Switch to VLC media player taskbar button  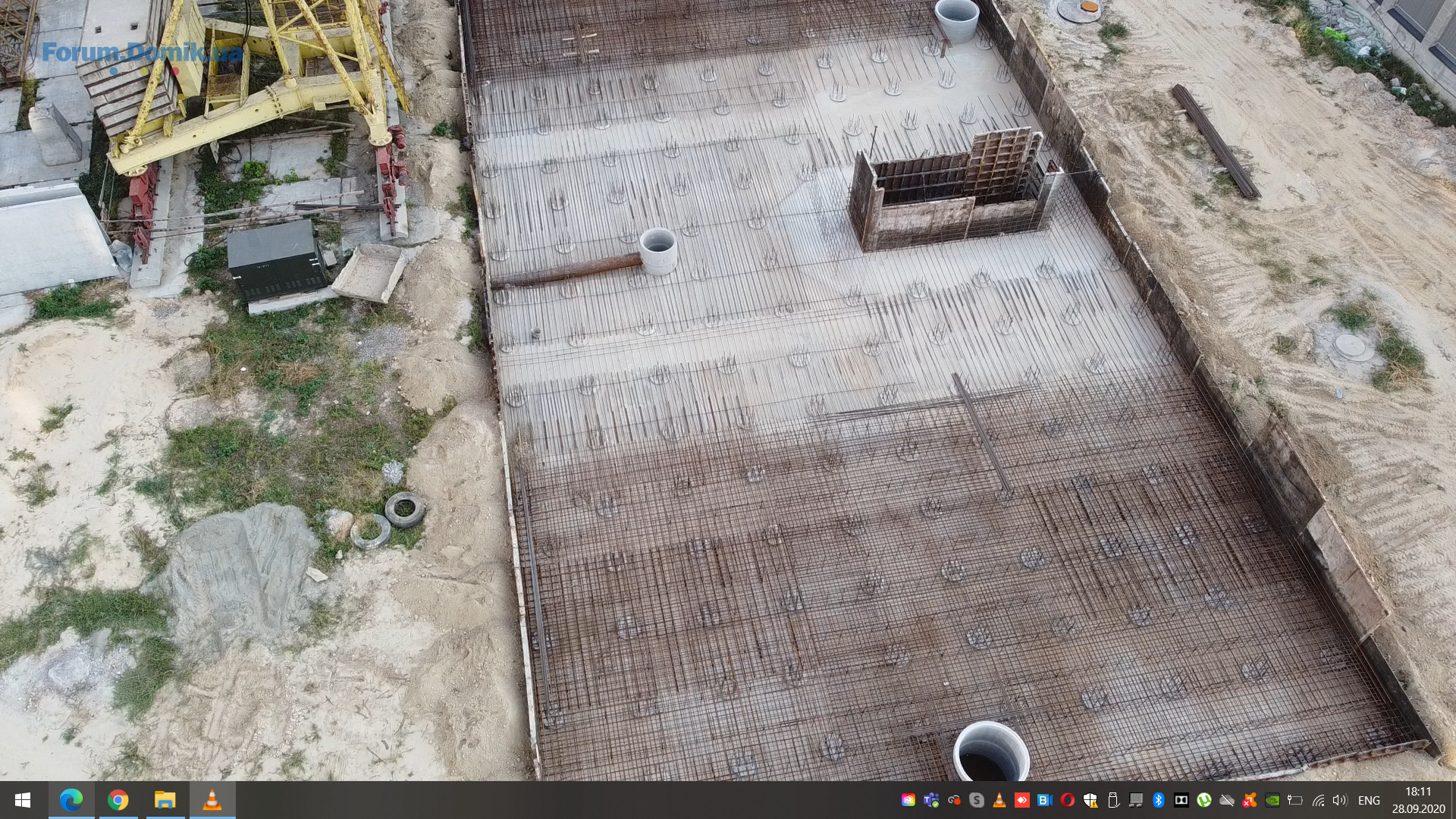point(212,800)
